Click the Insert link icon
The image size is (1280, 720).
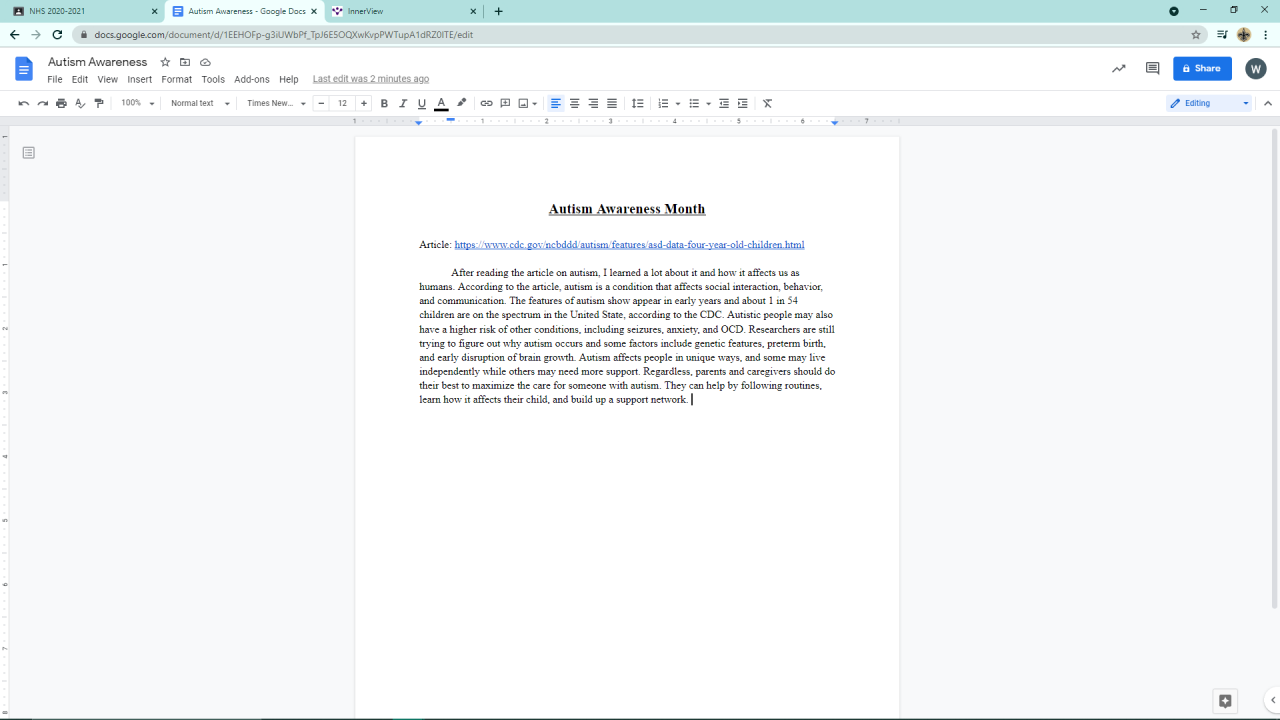(x=486, y=104)
